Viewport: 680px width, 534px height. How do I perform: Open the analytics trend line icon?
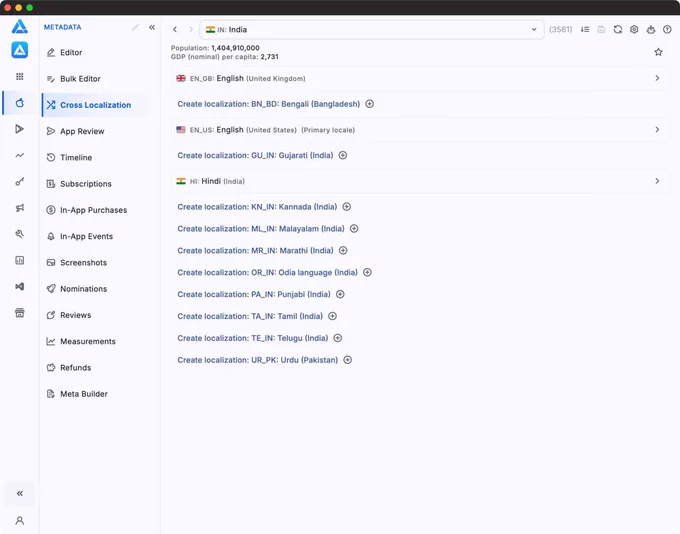tap(20, 155)
